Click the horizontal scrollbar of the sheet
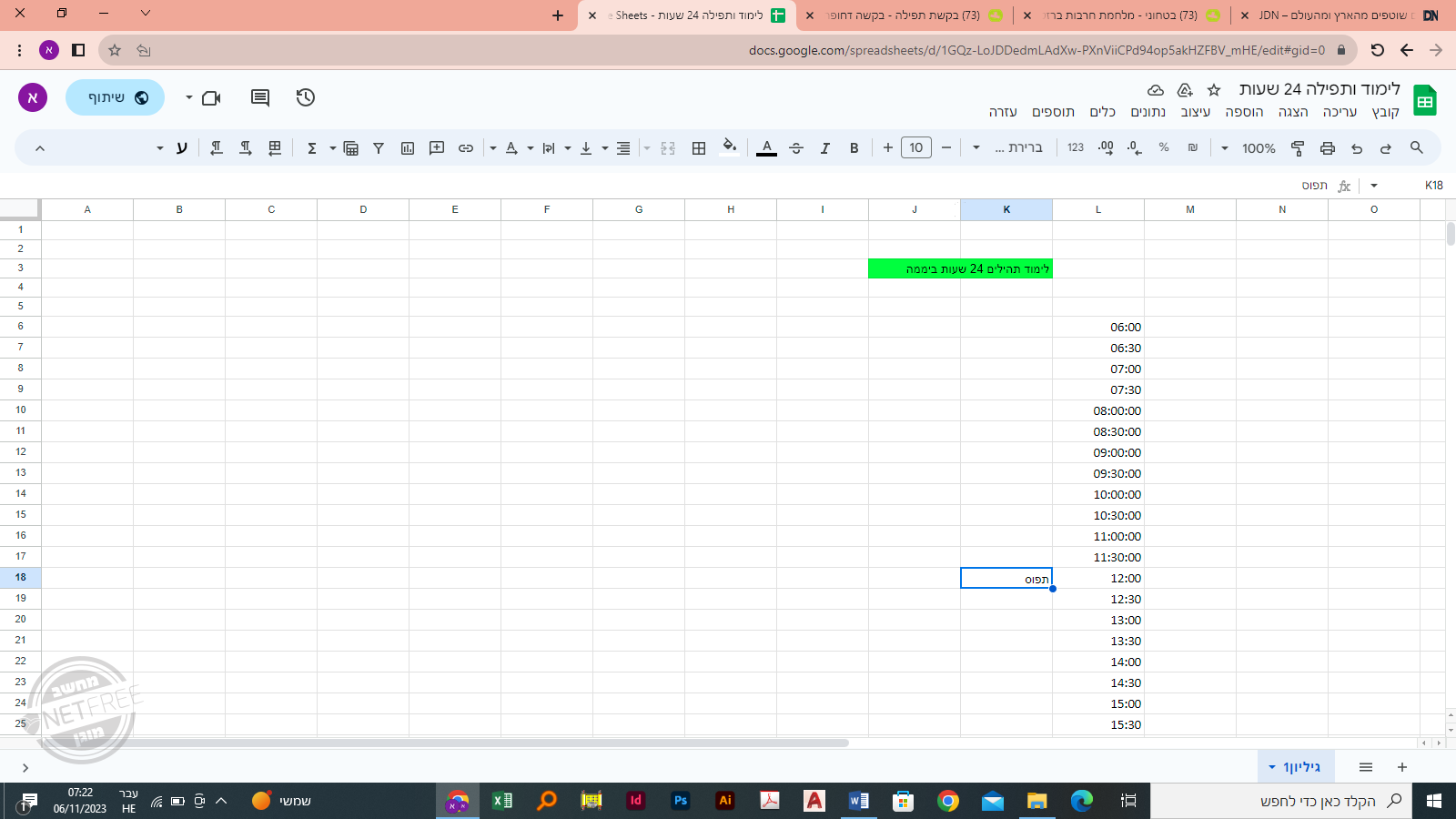 444,743
